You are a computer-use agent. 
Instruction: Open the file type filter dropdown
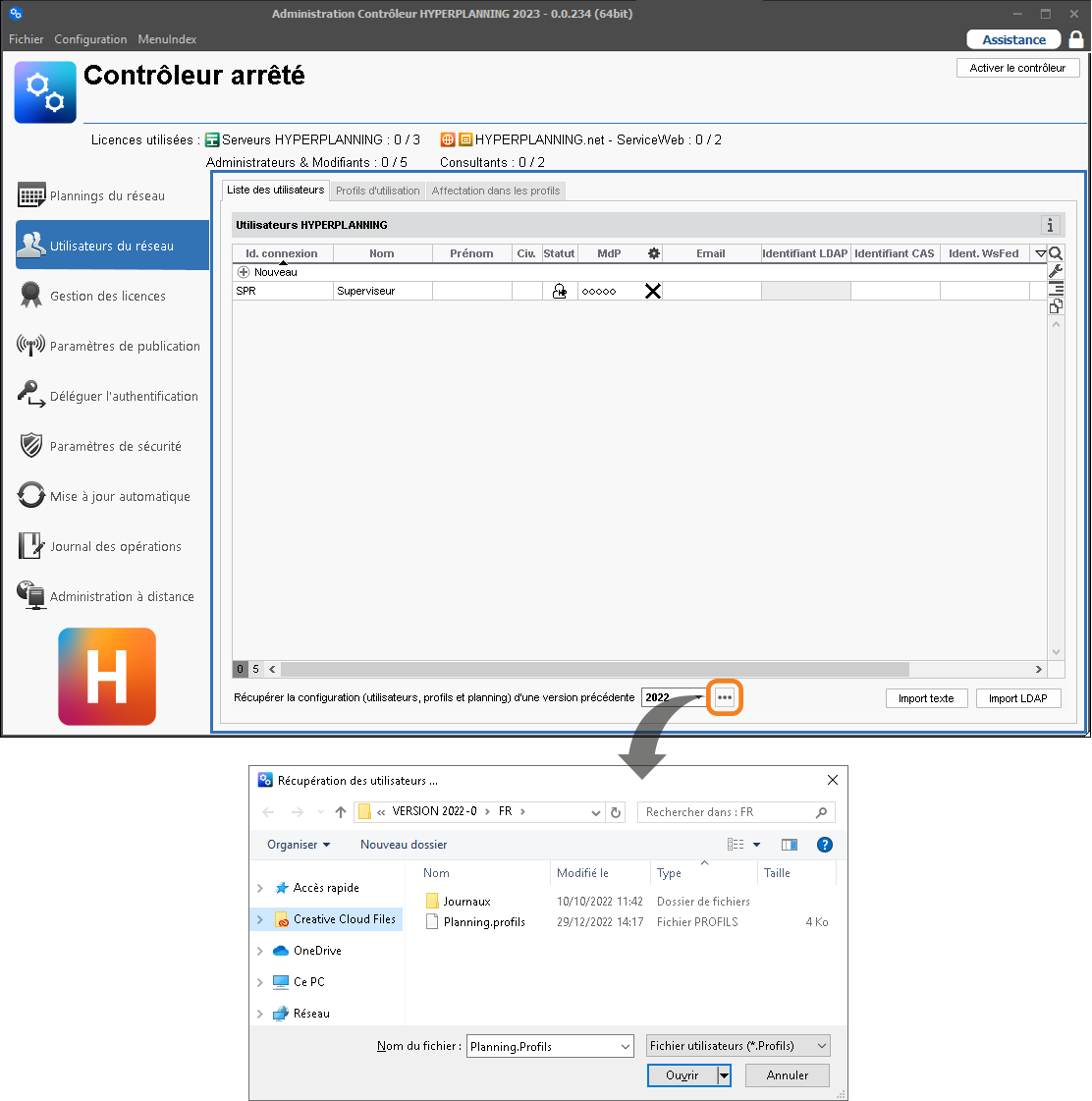(x=738, y=1046)
